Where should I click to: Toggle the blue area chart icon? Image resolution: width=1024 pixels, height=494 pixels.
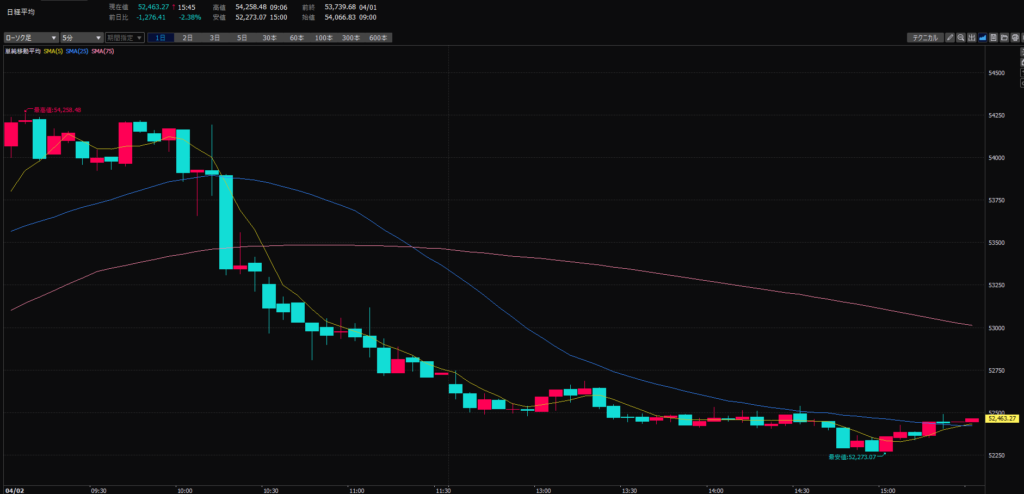(x=983, y=38)
